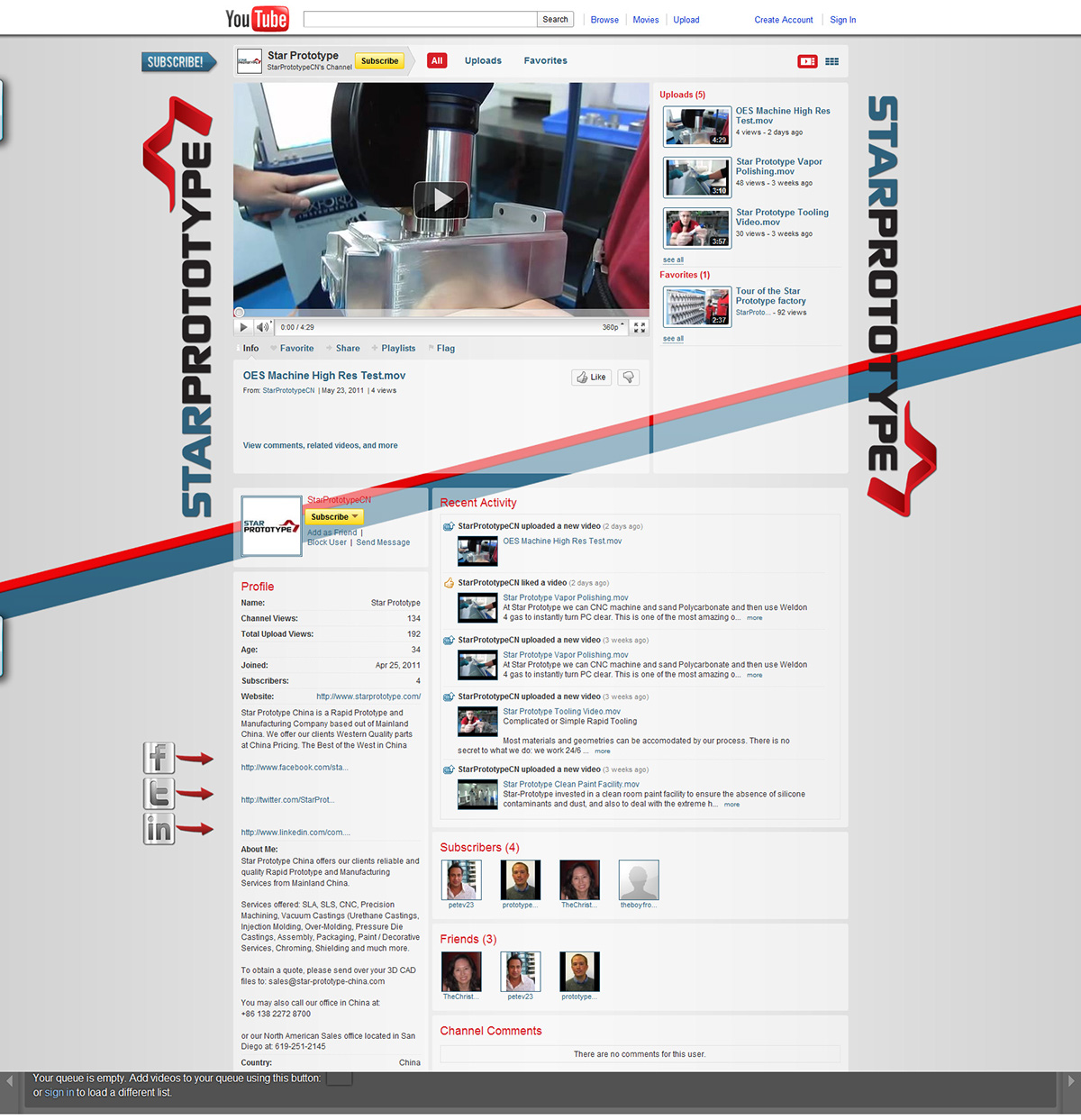Play the video using the center play overlay
The height and width of the screenshot is (1120, 1081).
(441, 199)
